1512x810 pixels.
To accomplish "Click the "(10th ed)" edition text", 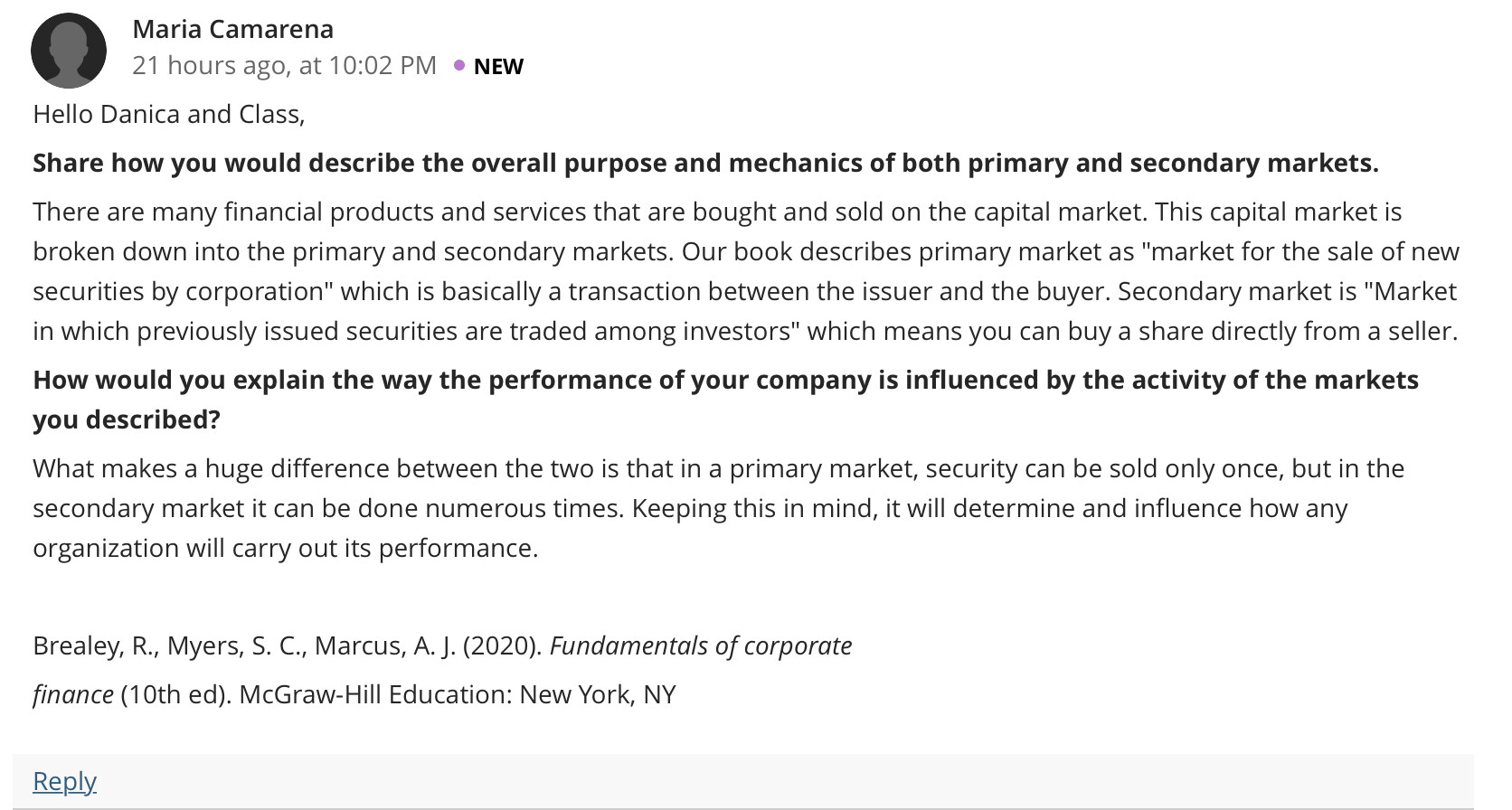I will click(176, 694).
